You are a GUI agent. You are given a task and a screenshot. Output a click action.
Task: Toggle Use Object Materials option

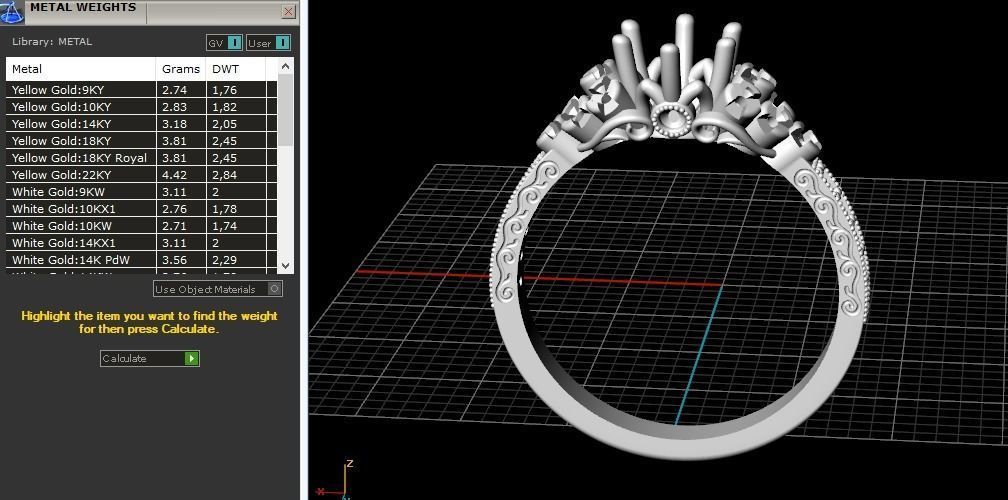click(x=218, y=289)
